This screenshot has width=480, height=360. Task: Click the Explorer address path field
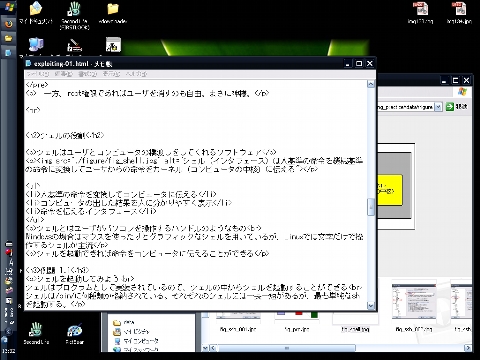pyautogui.click(x=406, y=107)
